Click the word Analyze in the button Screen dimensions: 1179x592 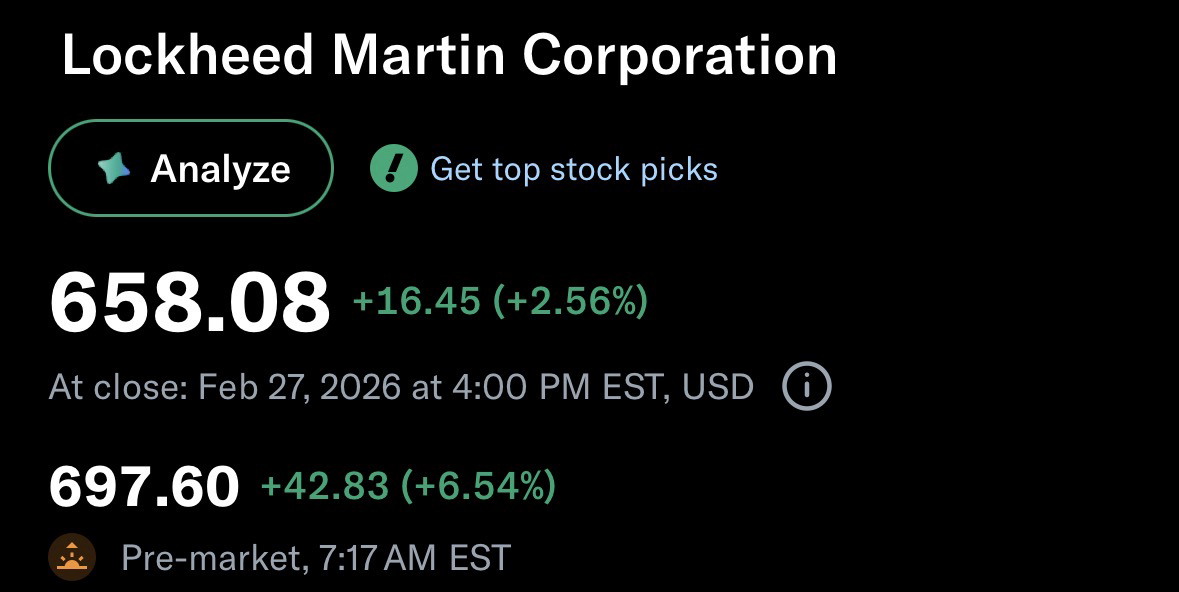click(220, 169)
